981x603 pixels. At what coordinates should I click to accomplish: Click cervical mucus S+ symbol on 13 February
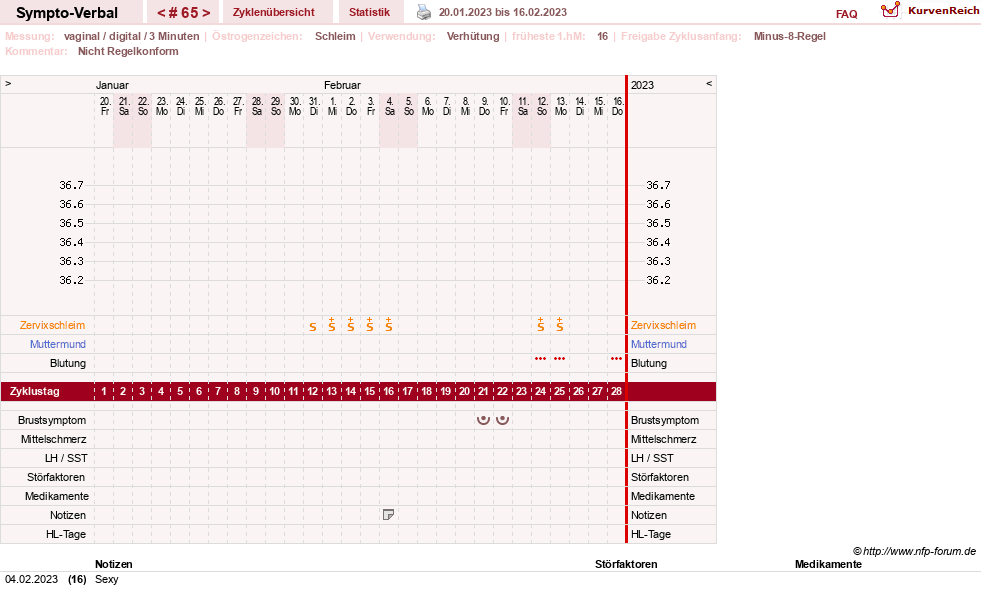click(559, 325)
